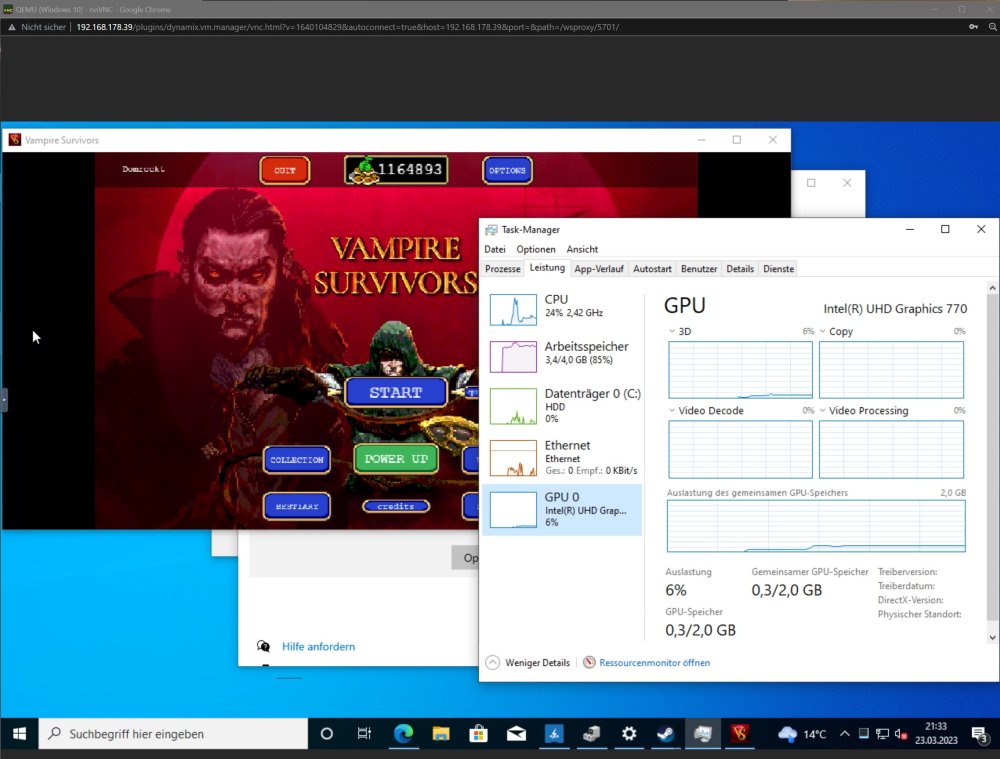Select Datenträger 0 (C:) entry
1000x759 pixels.
click(x=562, y=406)
